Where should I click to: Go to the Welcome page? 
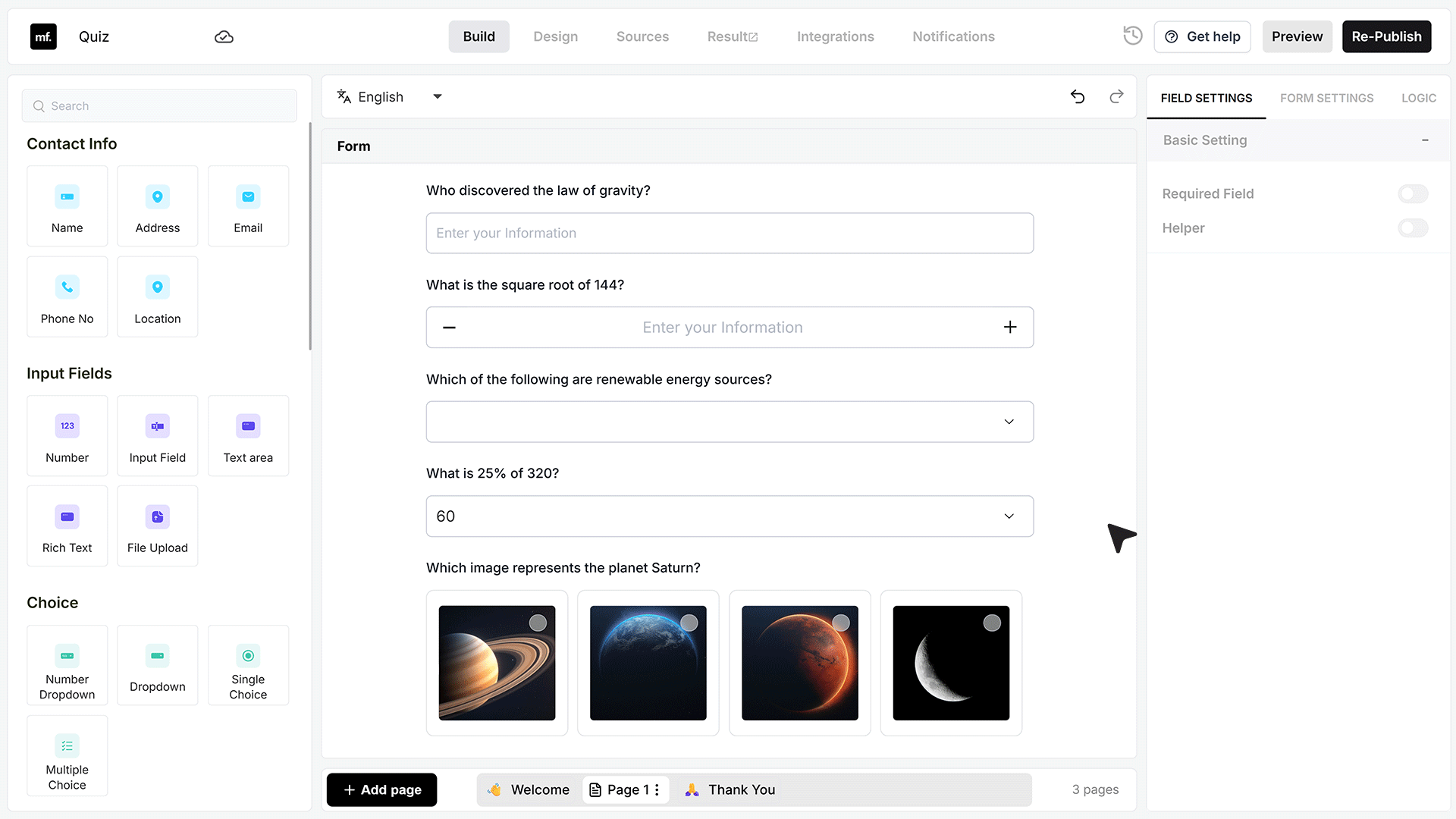(x=529, y=789)
